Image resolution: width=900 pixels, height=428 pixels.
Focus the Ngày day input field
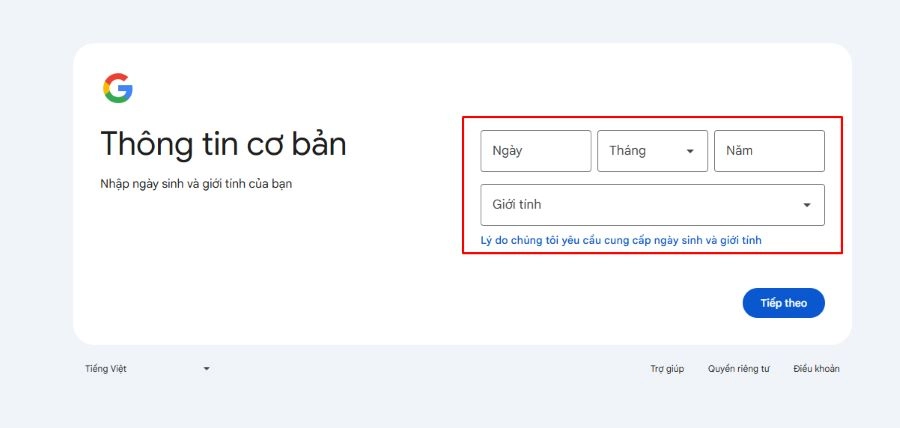(x=536, y=151)
